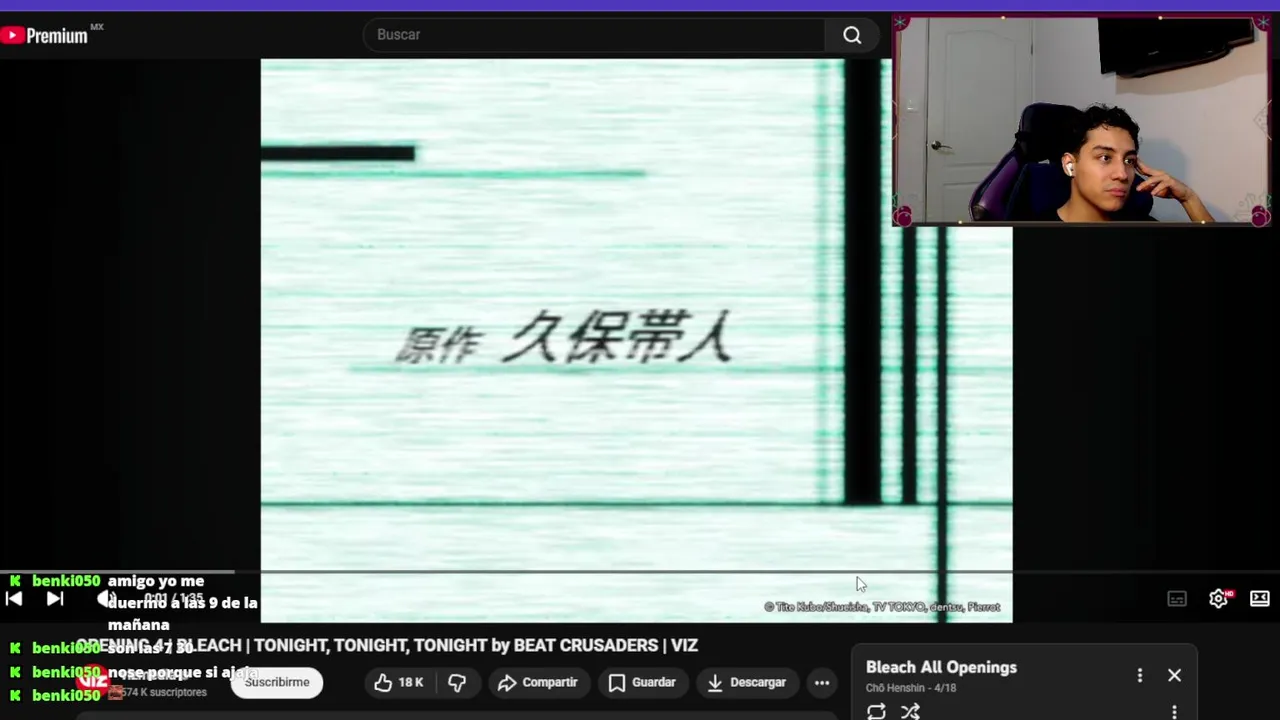This screenshot has width=1280, height=720.
Task: Open the player settings gear
Action: 1218,599
